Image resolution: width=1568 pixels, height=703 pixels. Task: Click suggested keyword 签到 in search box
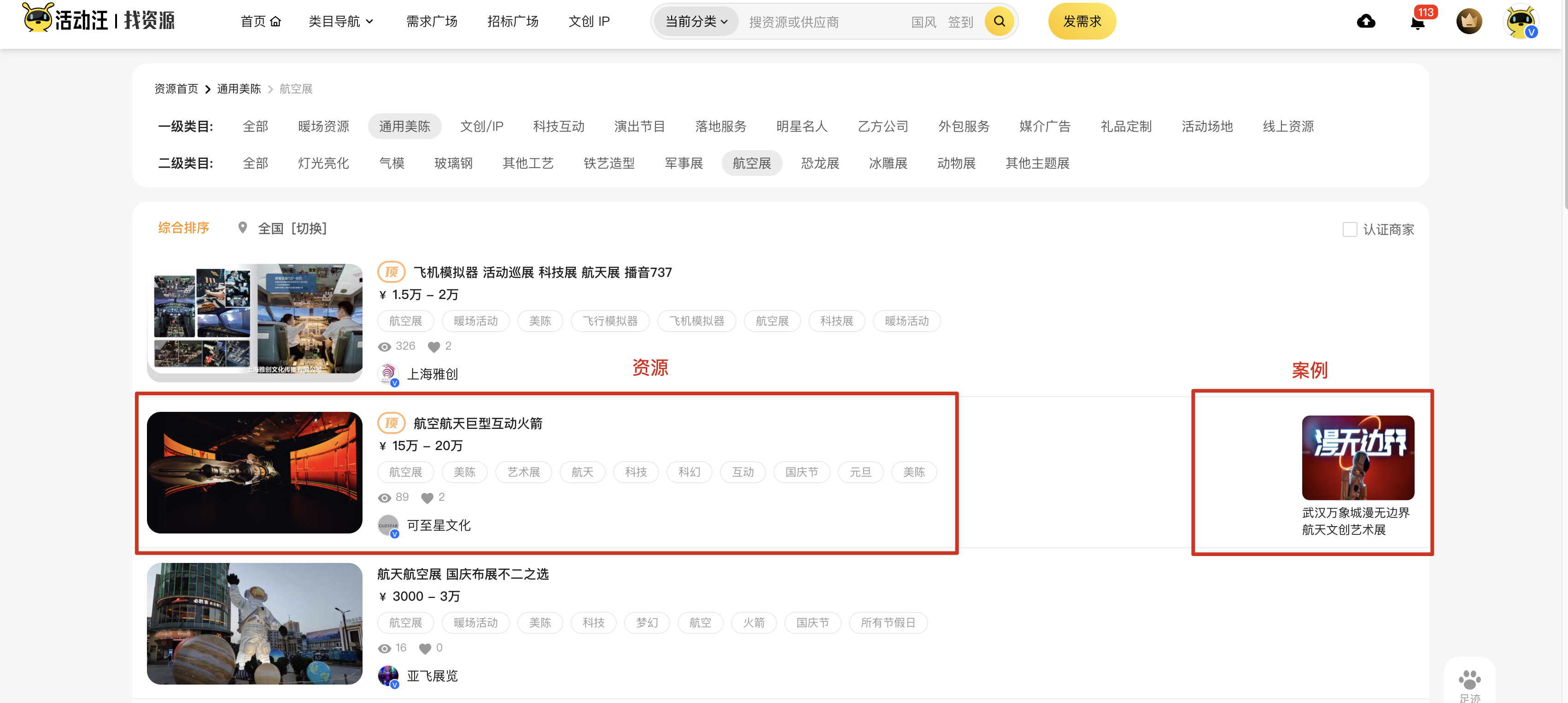click(960, 23)
